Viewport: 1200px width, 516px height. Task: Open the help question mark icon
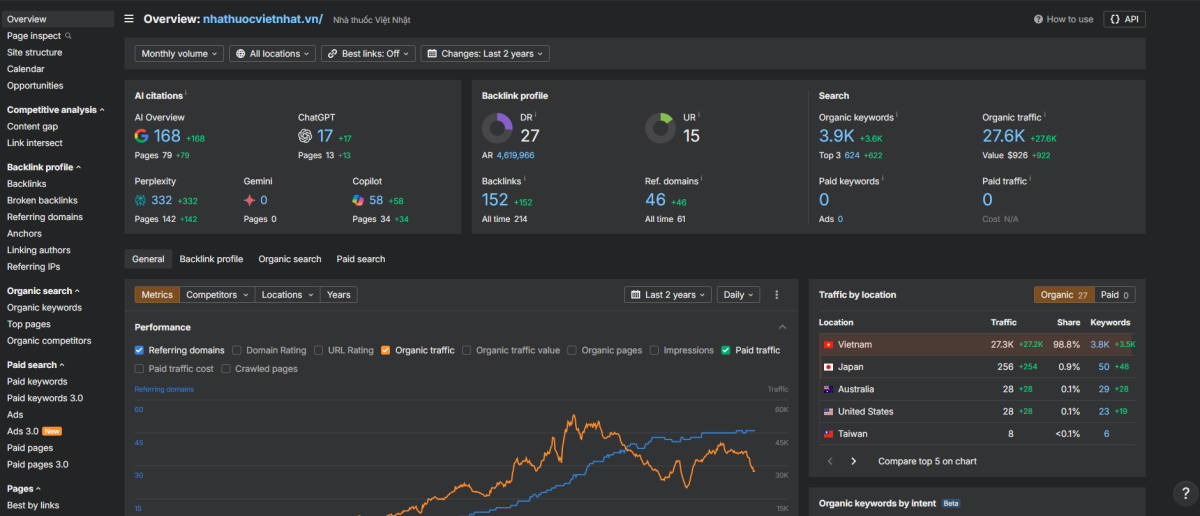pos(1183,493)
